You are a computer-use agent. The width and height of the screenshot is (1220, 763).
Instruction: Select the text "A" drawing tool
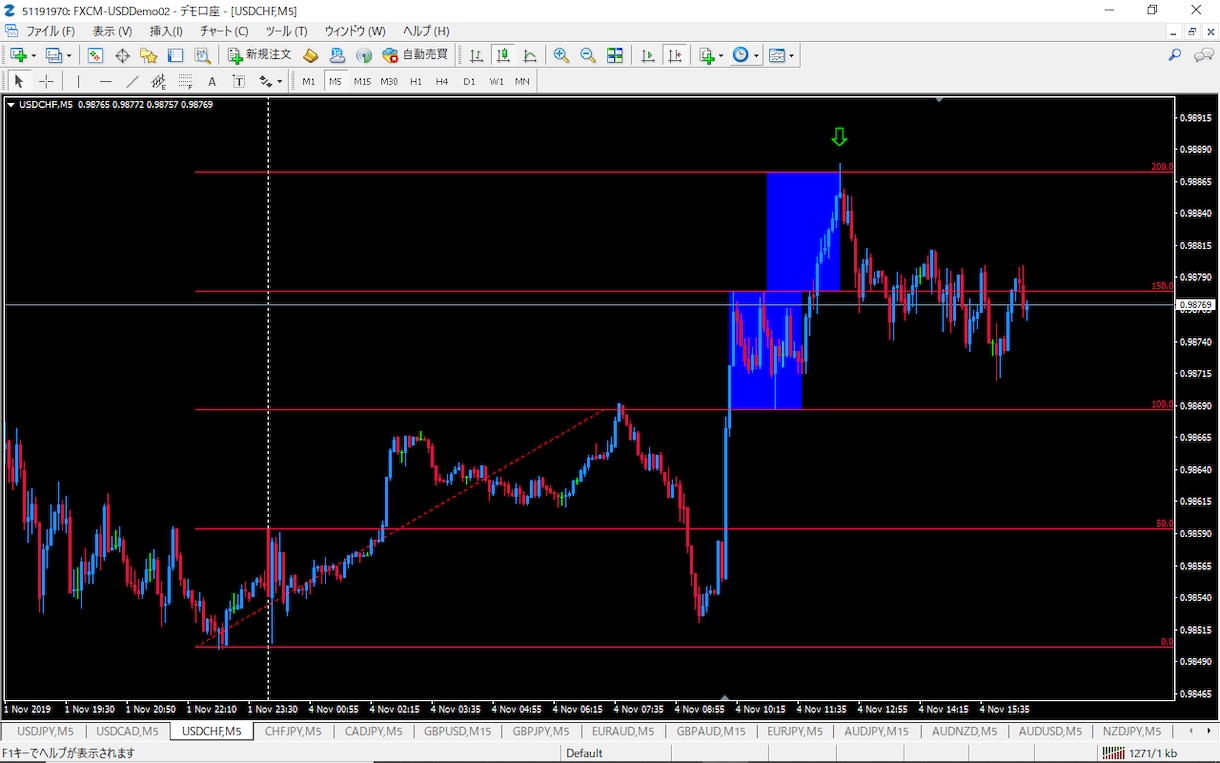212,82
